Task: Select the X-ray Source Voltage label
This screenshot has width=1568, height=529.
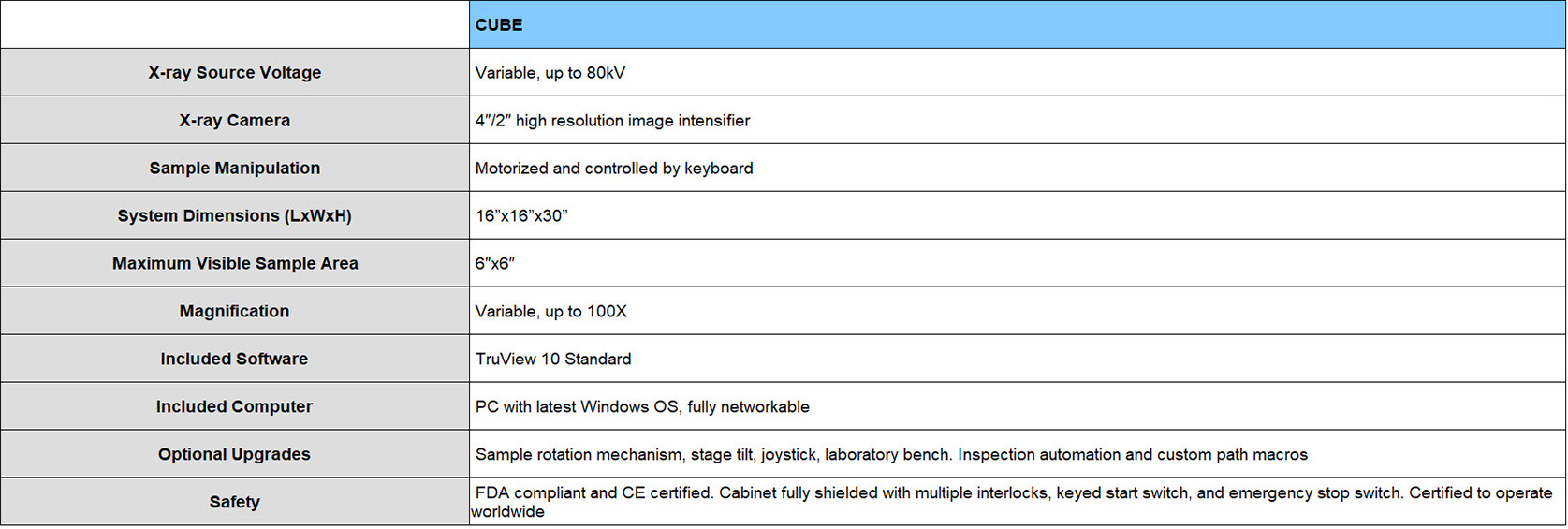Action: pos(235,73)
